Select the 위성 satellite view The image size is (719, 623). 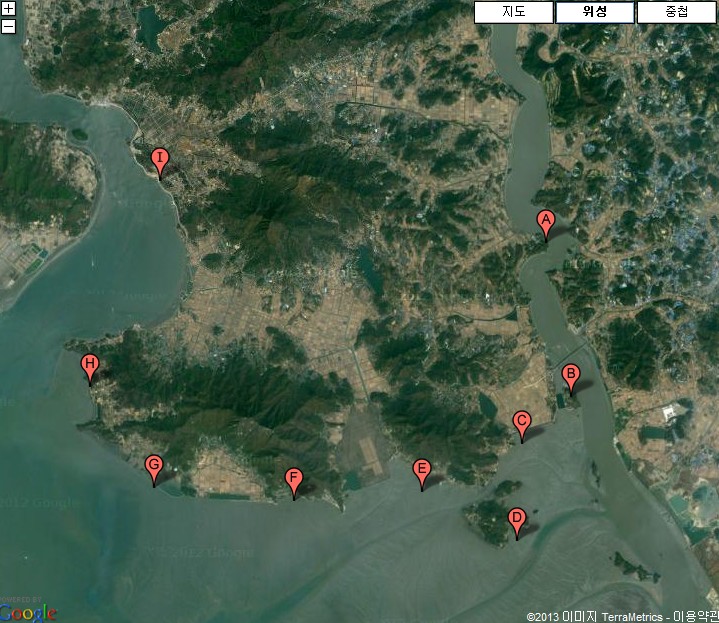pos(595,12)
